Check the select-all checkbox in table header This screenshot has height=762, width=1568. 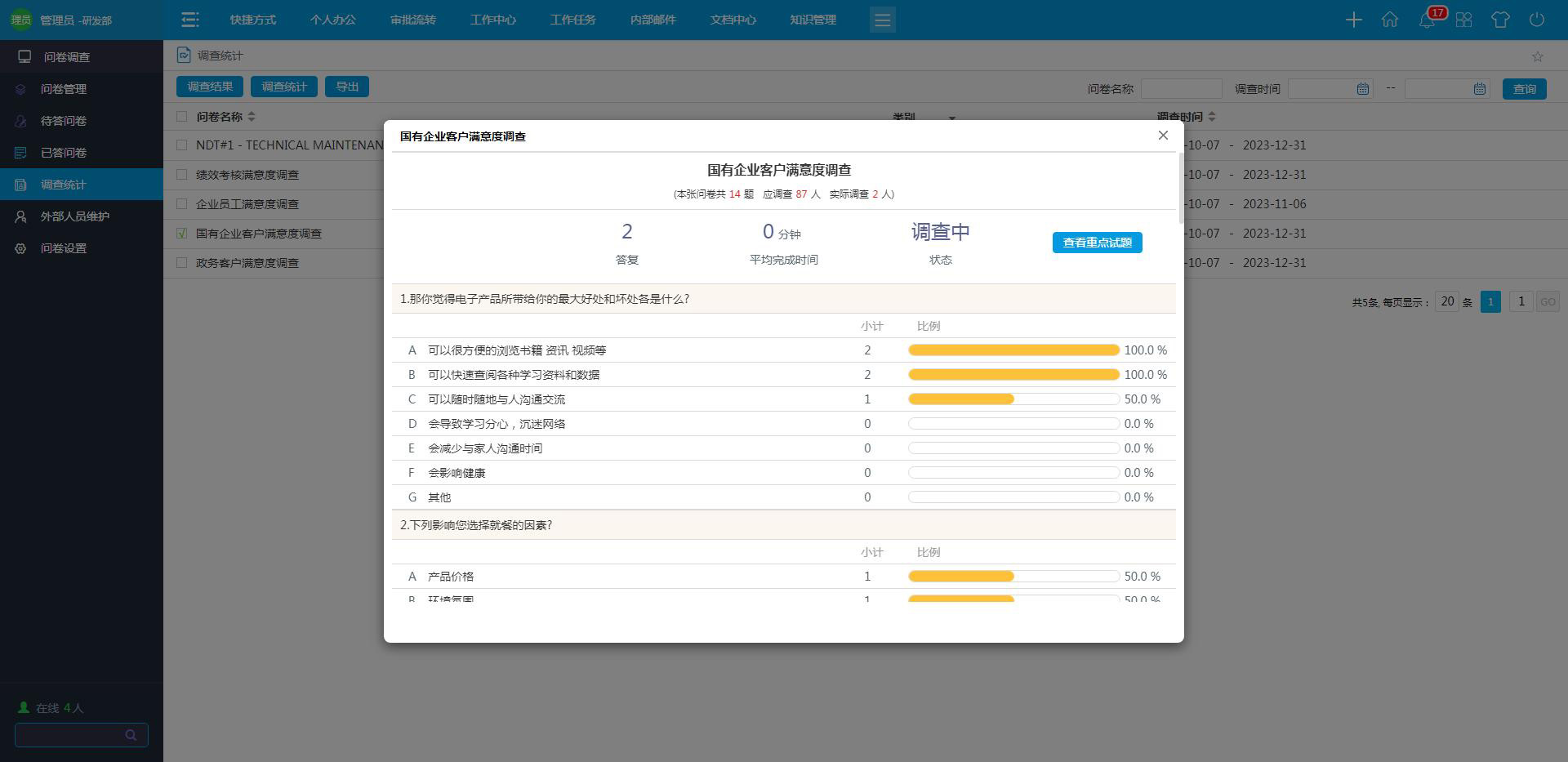183,117
